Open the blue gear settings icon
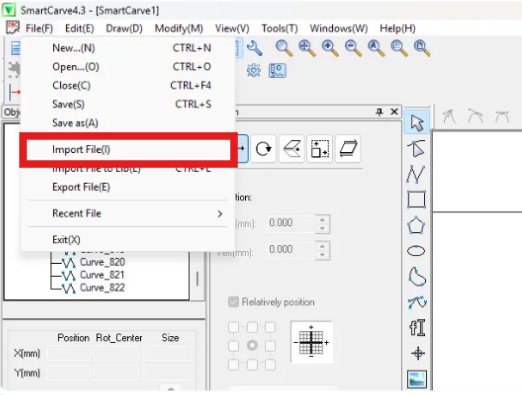Screen dimensions: 522x395 (x=254, y=70)
